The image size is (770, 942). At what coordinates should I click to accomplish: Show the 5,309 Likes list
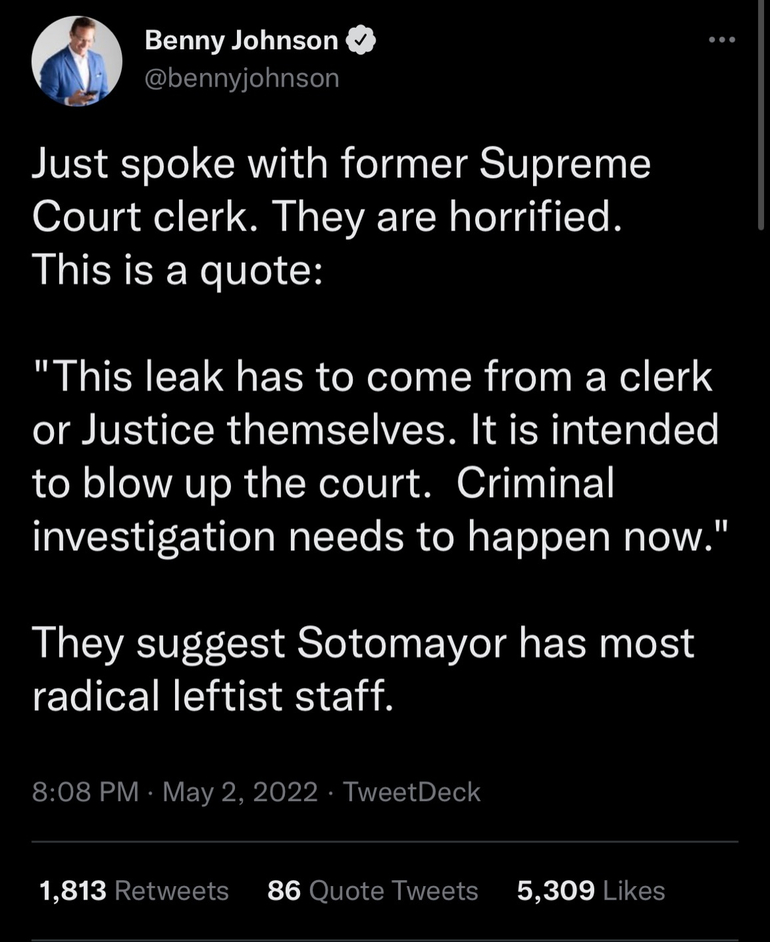556,890
